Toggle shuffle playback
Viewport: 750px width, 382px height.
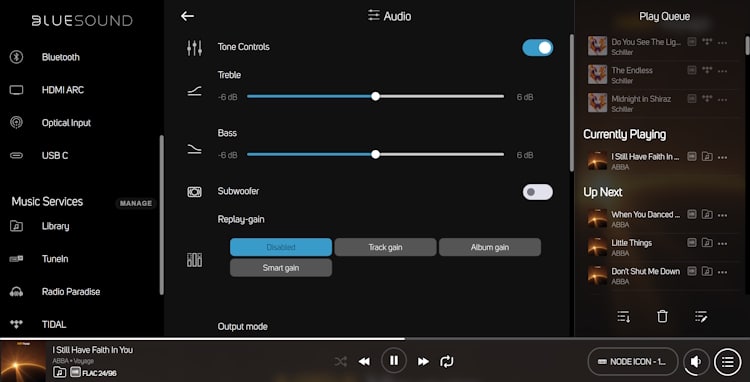point(341,361)
